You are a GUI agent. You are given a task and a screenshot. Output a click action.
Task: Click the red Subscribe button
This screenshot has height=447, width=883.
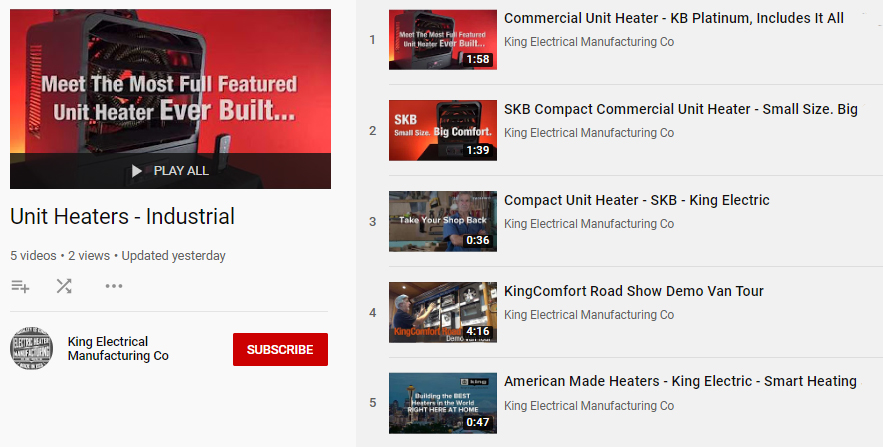click(280, 349)
